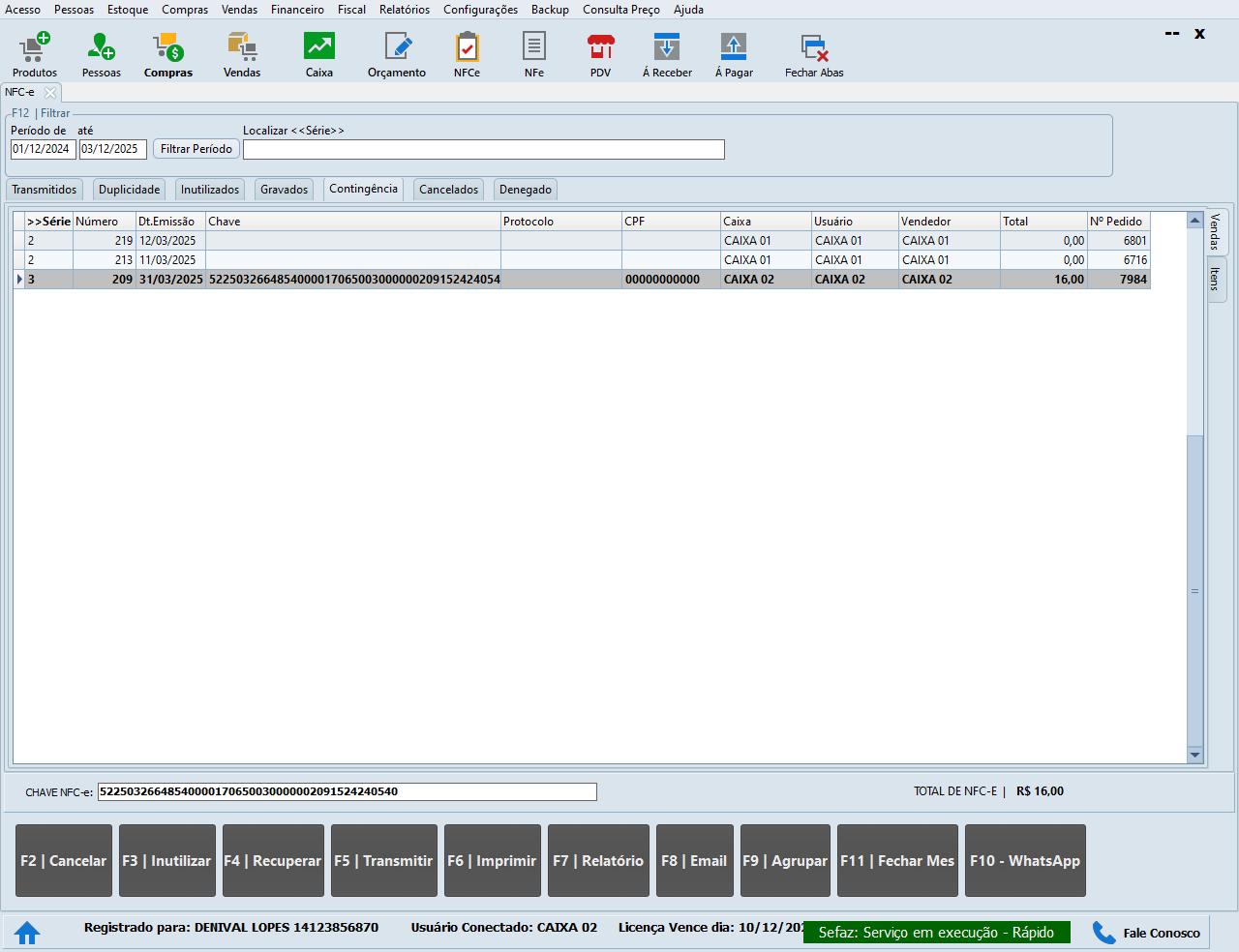Open the vertical Itens side tab
1239x952 pixels.
1216,280
